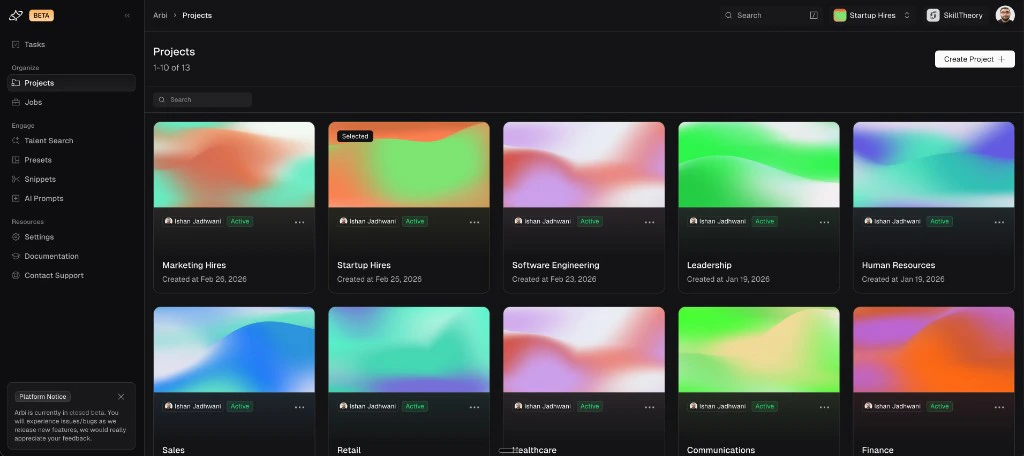This screenshot has width=1024, height=456.
Task: Click the Platform Notice label
Action: [42, 397]
